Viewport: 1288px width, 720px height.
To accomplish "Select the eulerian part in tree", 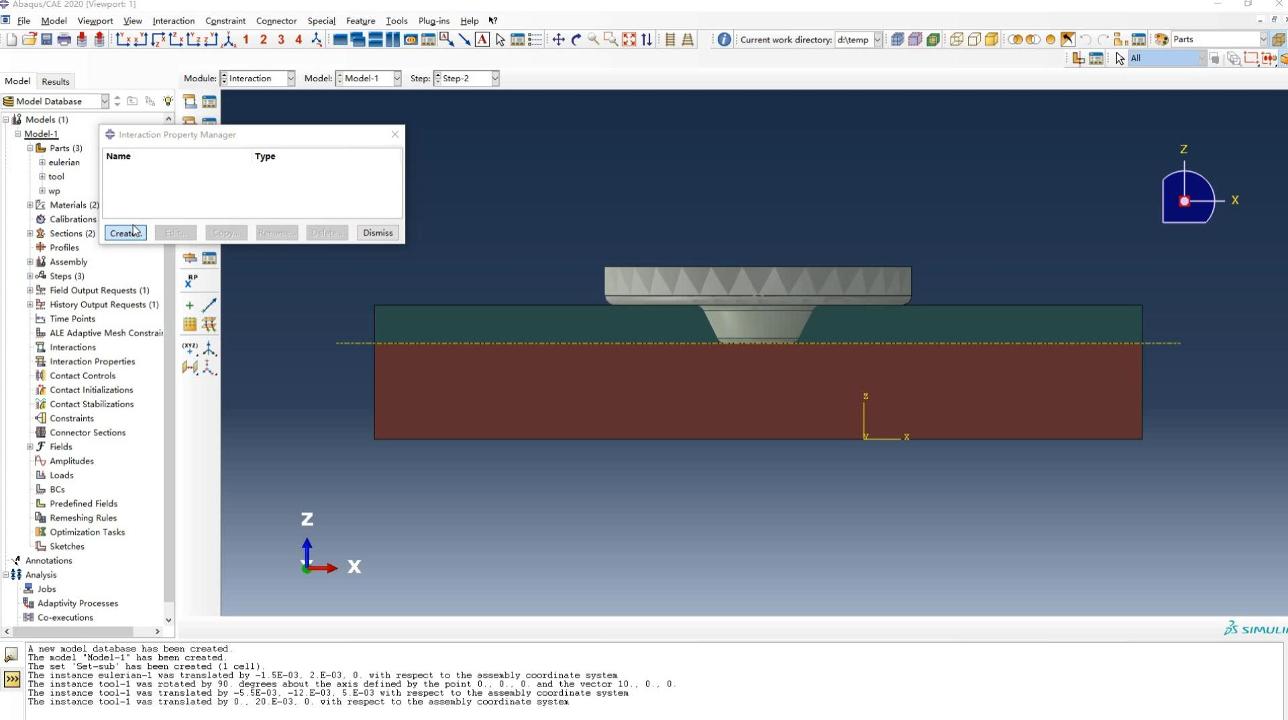I will [64, 162].
